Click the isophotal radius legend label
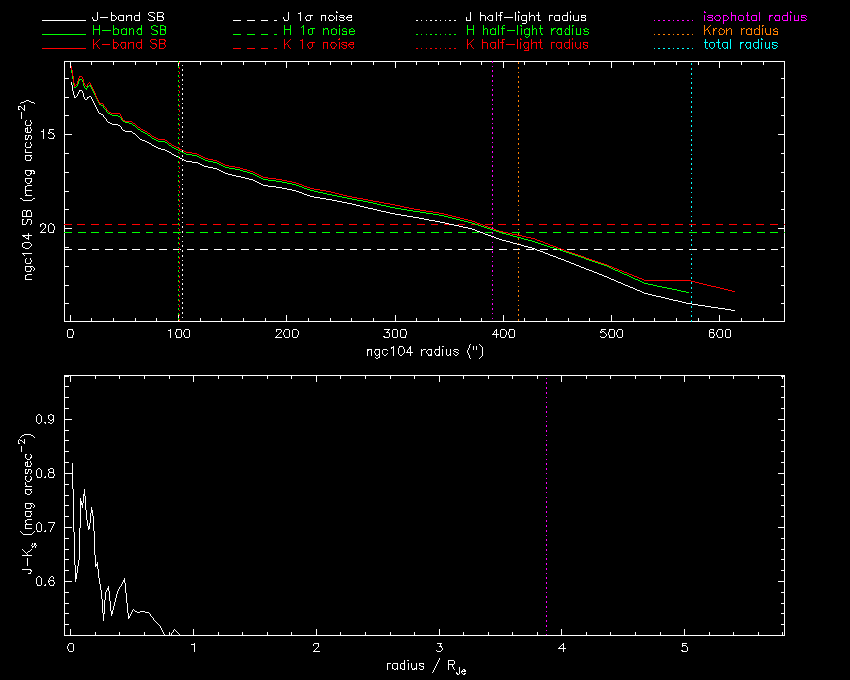Image resolution: width=850 pixels, height=680 pixels. point(747,18)
